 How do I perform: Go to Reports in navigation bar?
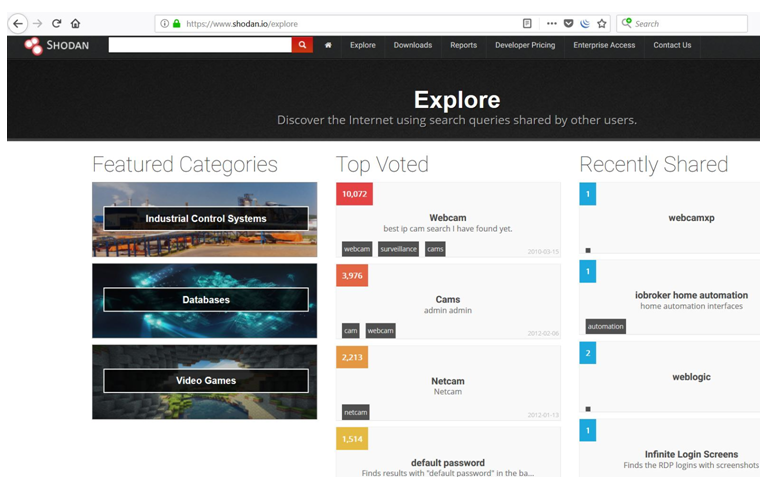(463, 45)
